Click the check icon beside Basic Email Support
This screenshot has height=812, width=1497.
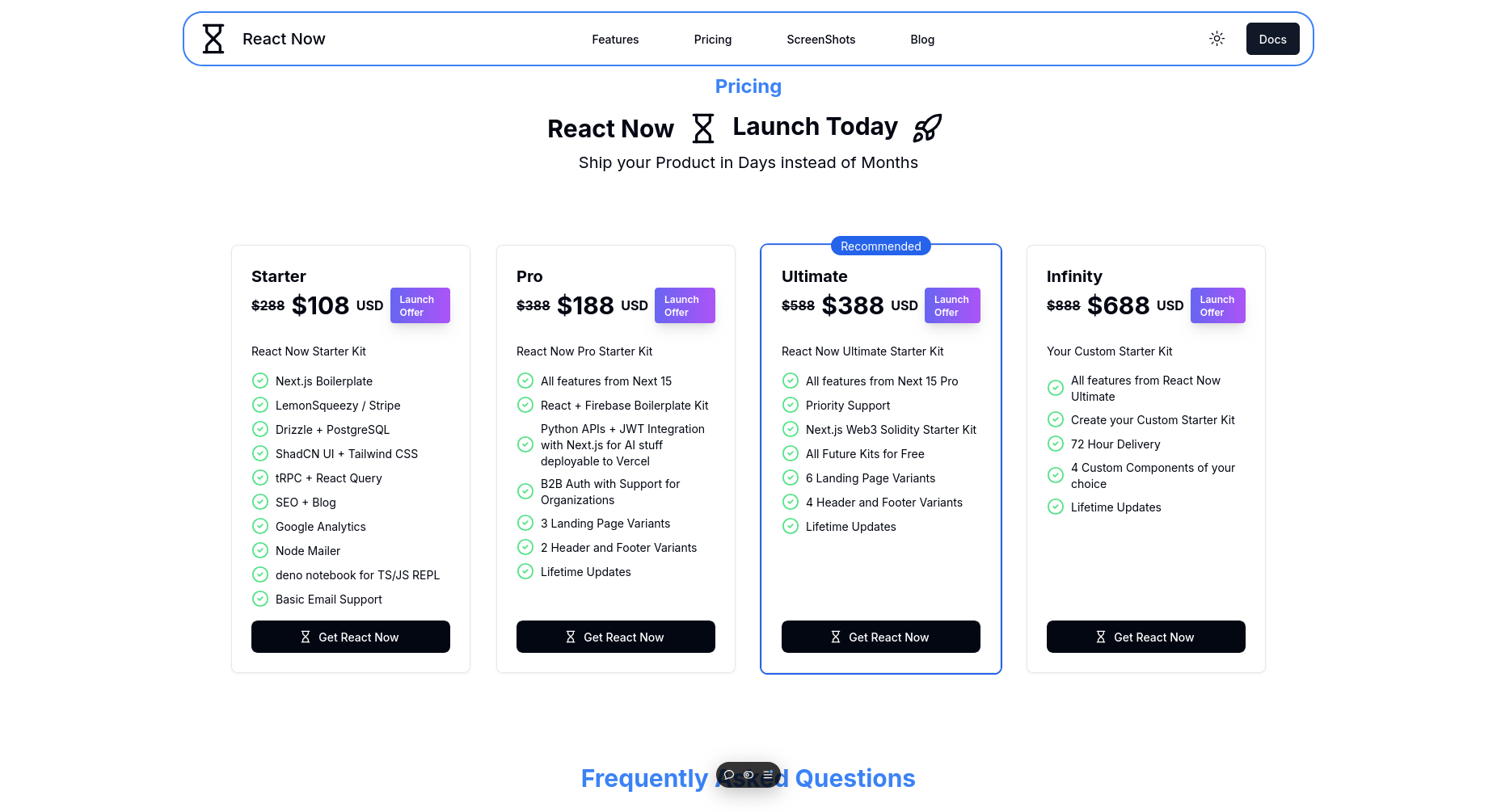[x=260, y=599]
